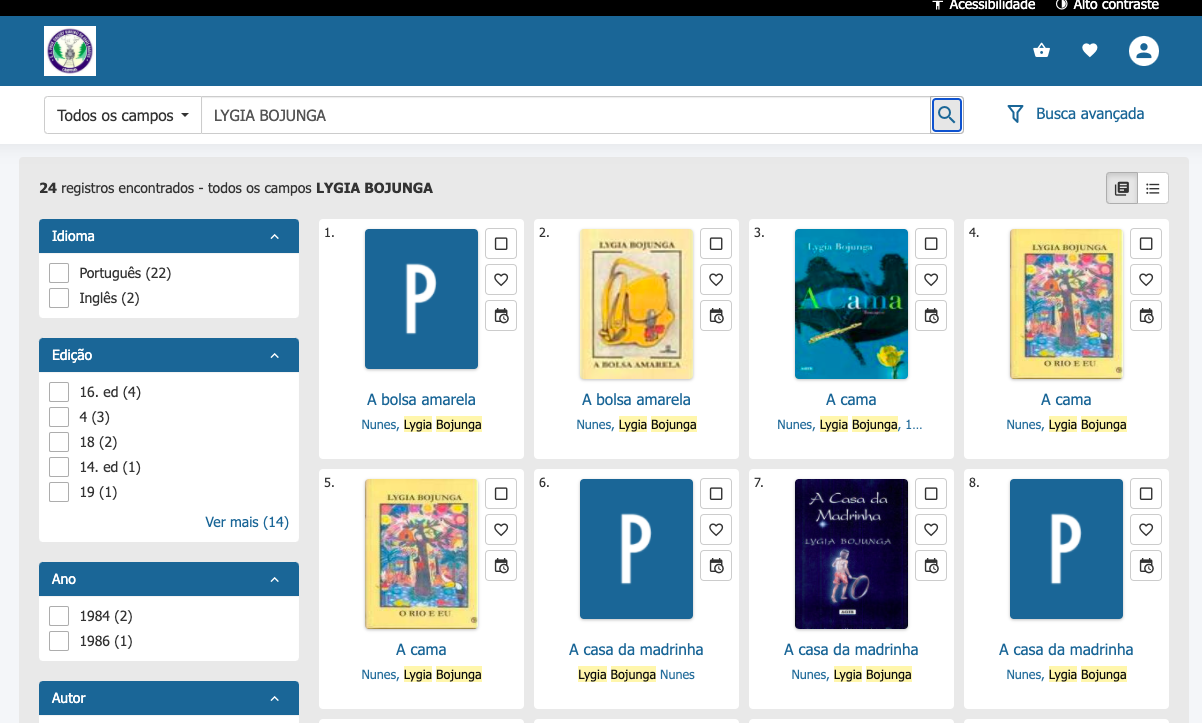
Task: Open title link of result 1 A bolsa amarela
Action: (421, 399)
